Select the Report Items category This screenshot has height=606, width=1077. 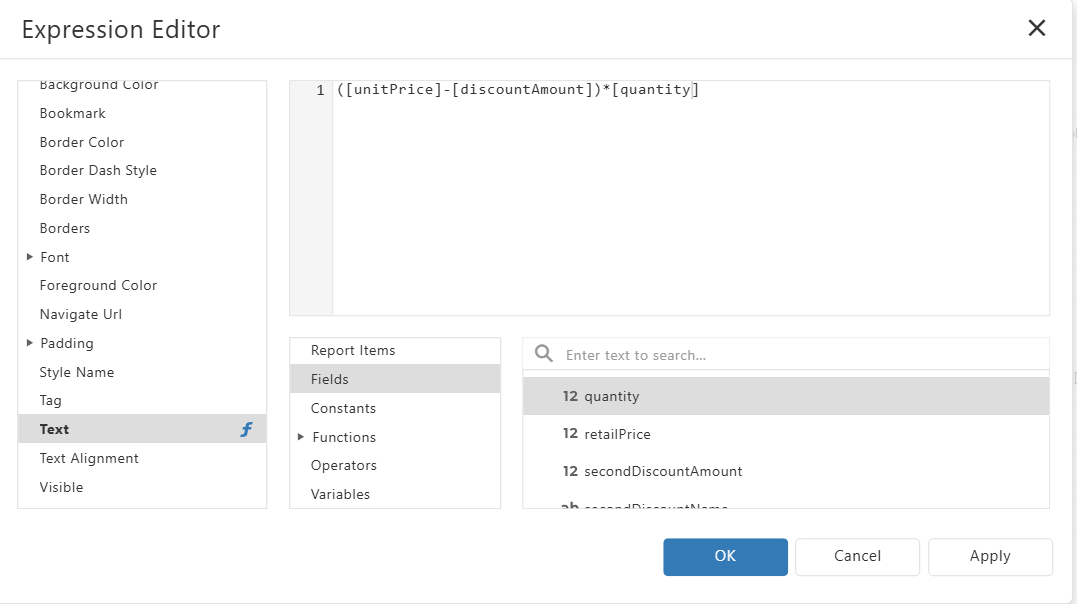(x=353, y=351)
